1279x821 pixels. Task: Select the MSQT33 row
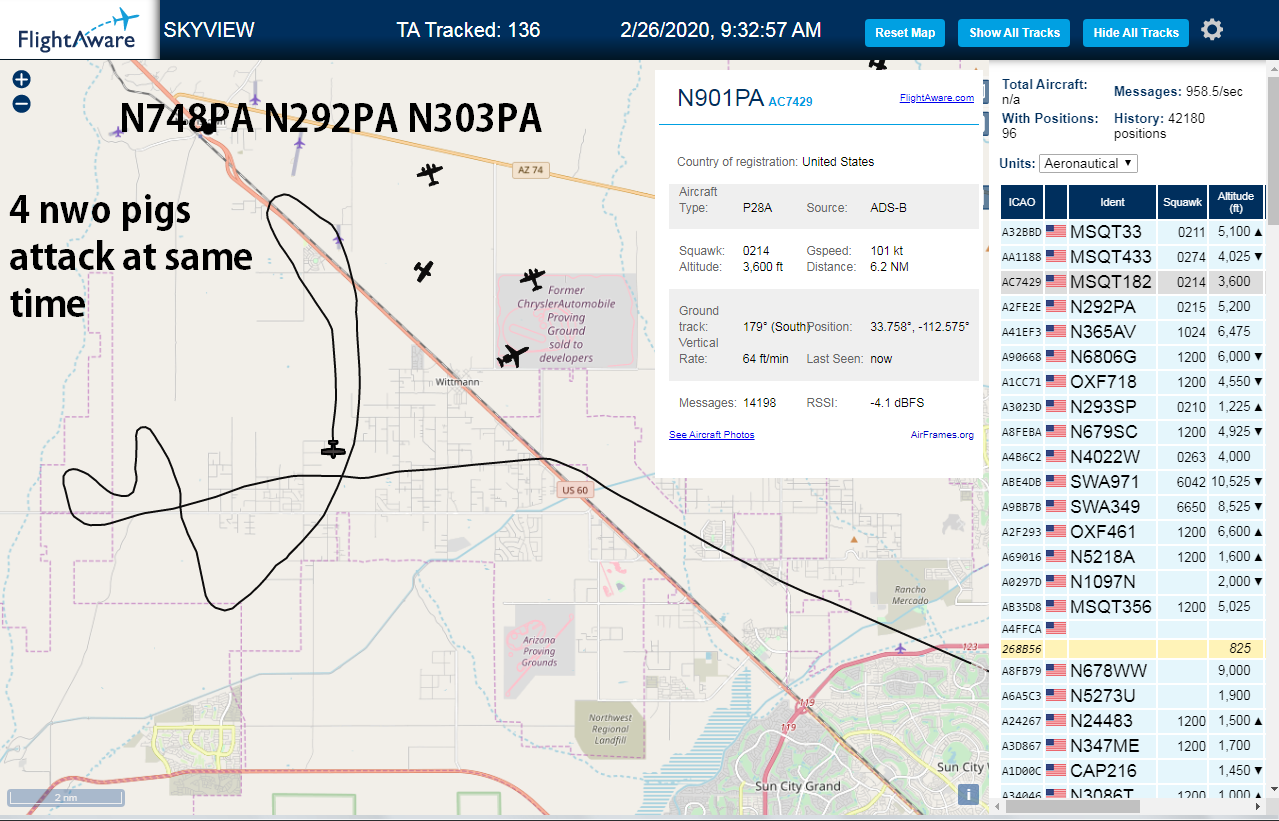click(1133, 232)
